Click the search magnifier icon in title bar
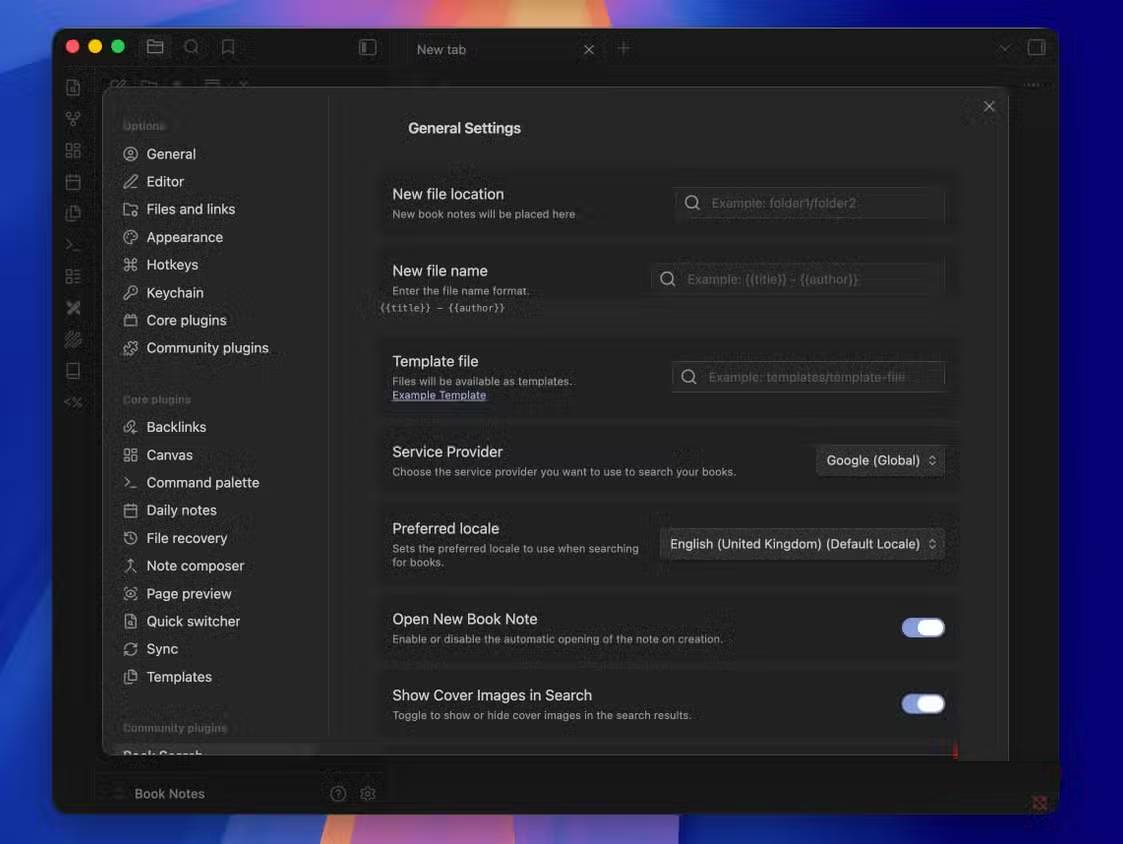This screenshot has height=844, width=1123. 191,47
